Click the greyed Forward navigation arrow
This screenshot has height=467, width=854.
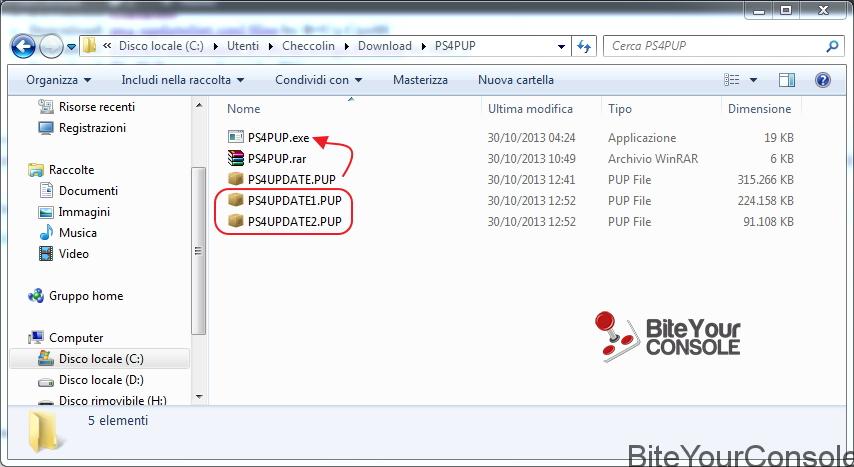coord(51,47)
